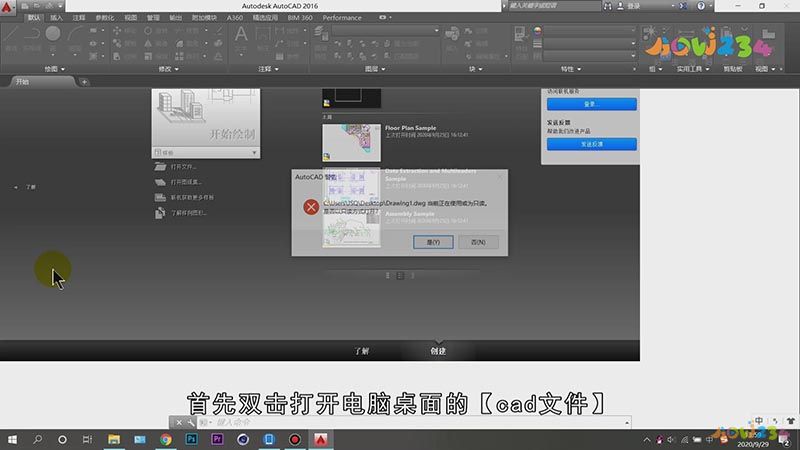800x450 pixels.
Task: Click the Windows Start button
Action: tap(12, 439)
